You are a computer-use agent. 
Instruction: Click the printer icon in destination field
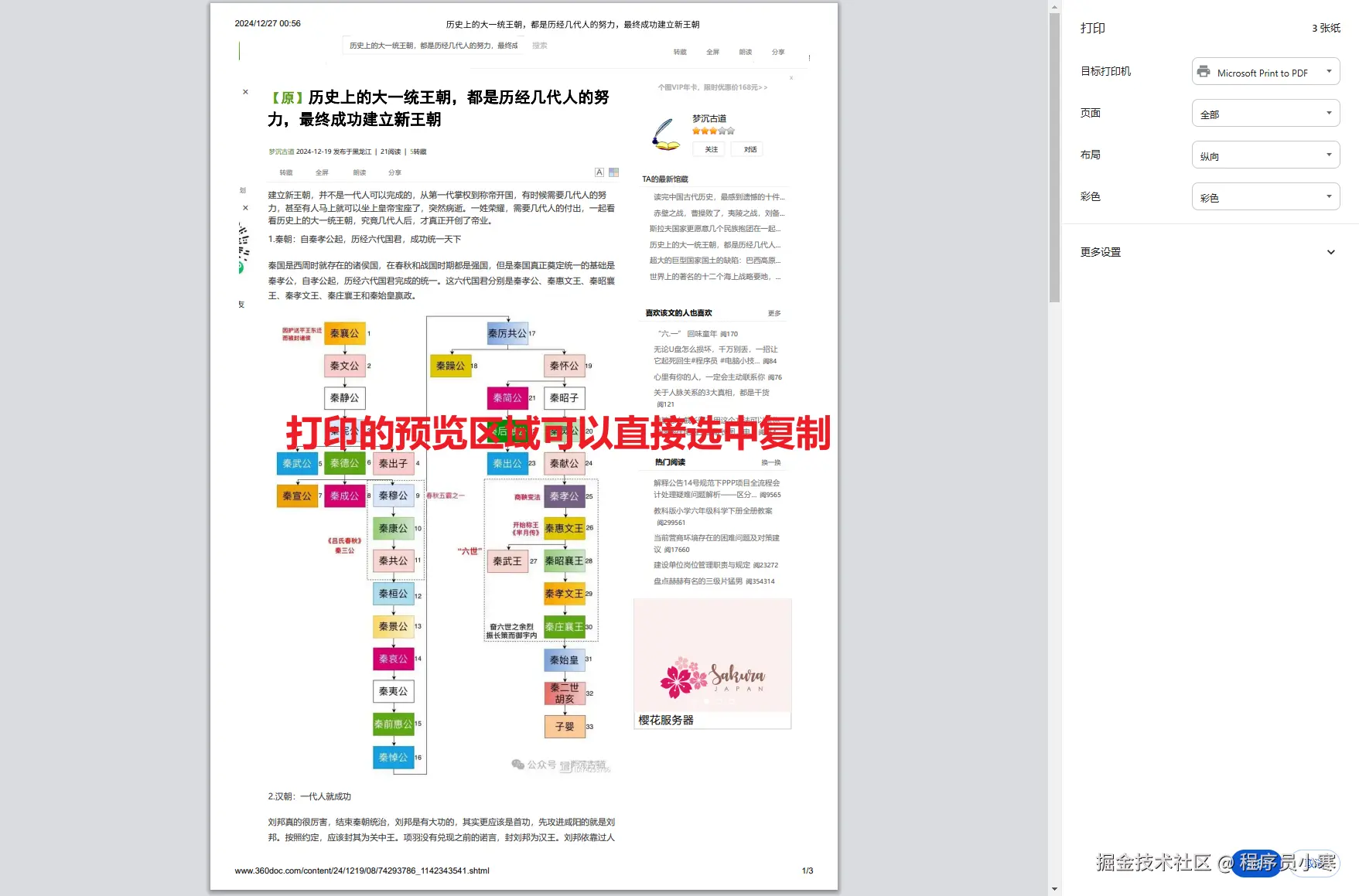click(x=1204, y=72)
